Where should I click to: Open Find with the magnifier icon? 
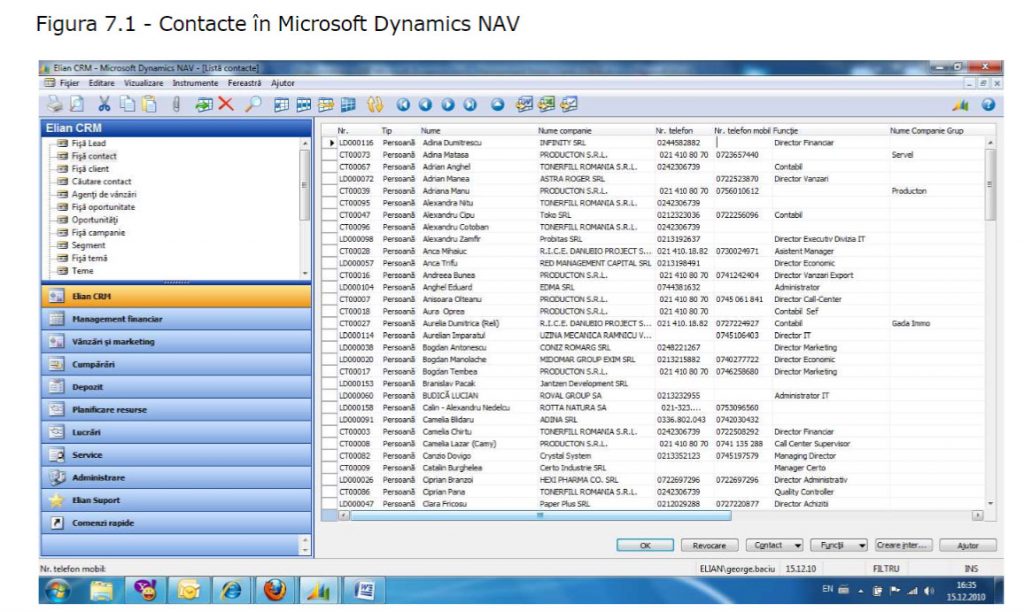[x=253, y=105]
